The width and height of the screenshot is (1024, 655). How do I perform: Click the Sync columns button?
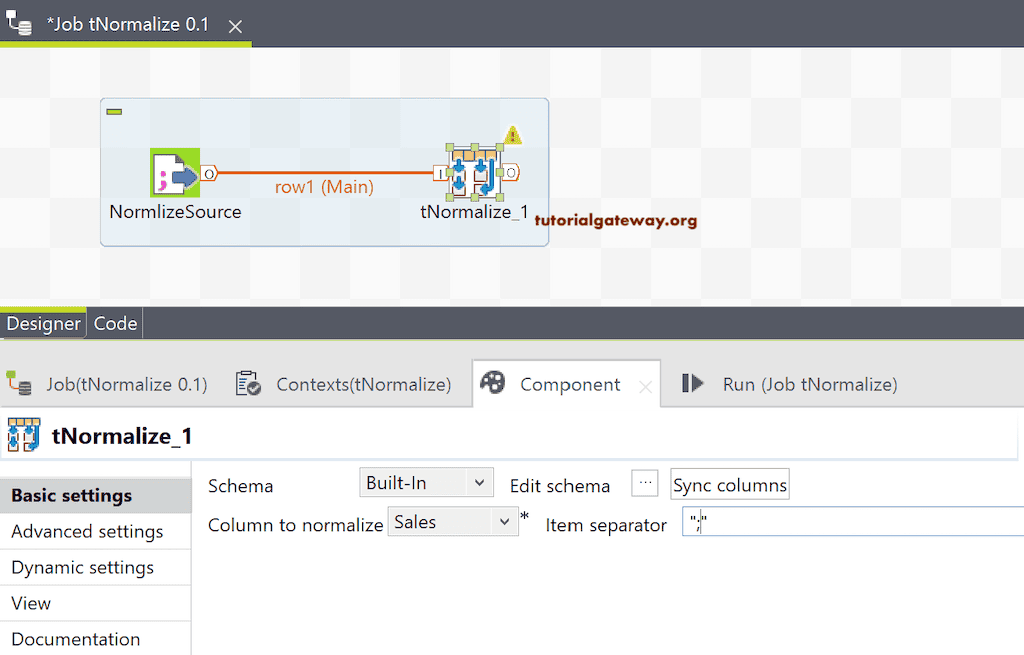click(x=729, y=484)
